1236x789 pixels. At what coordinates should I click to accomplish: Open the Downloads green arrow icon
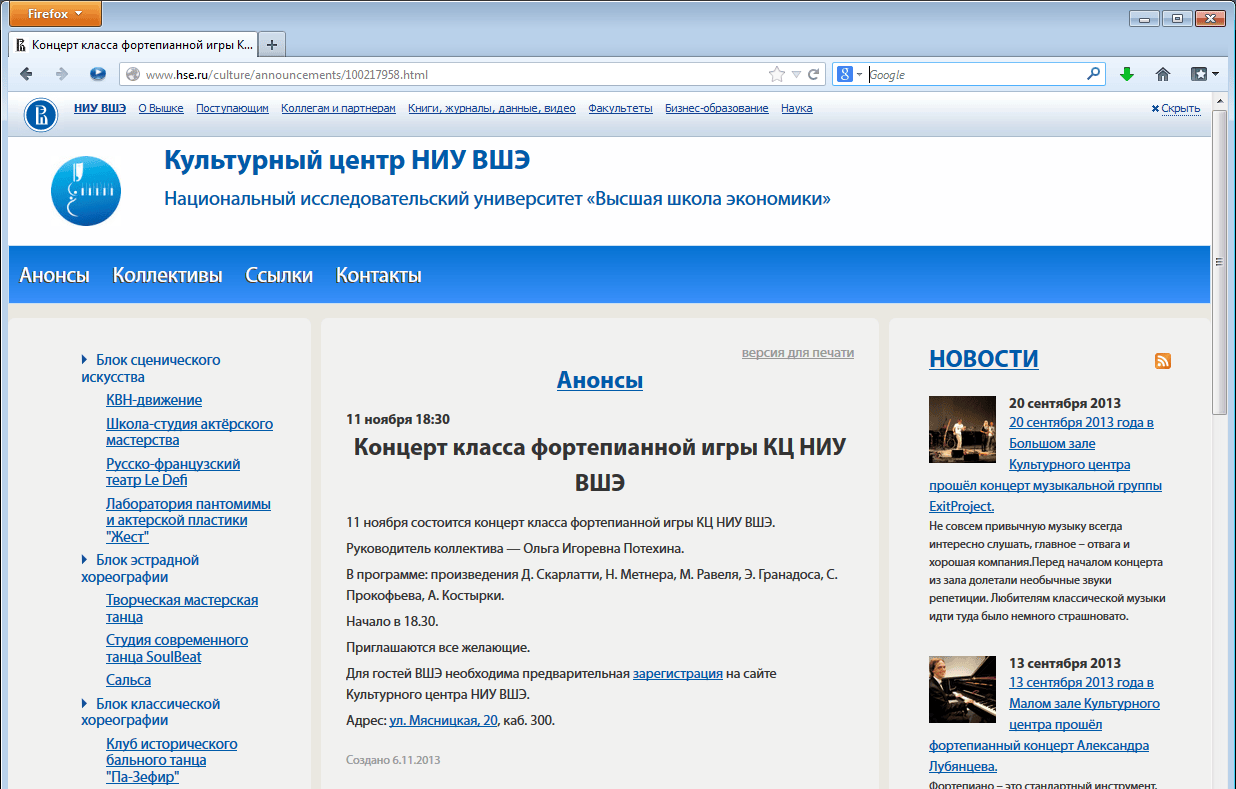[x=1127, y=74]
